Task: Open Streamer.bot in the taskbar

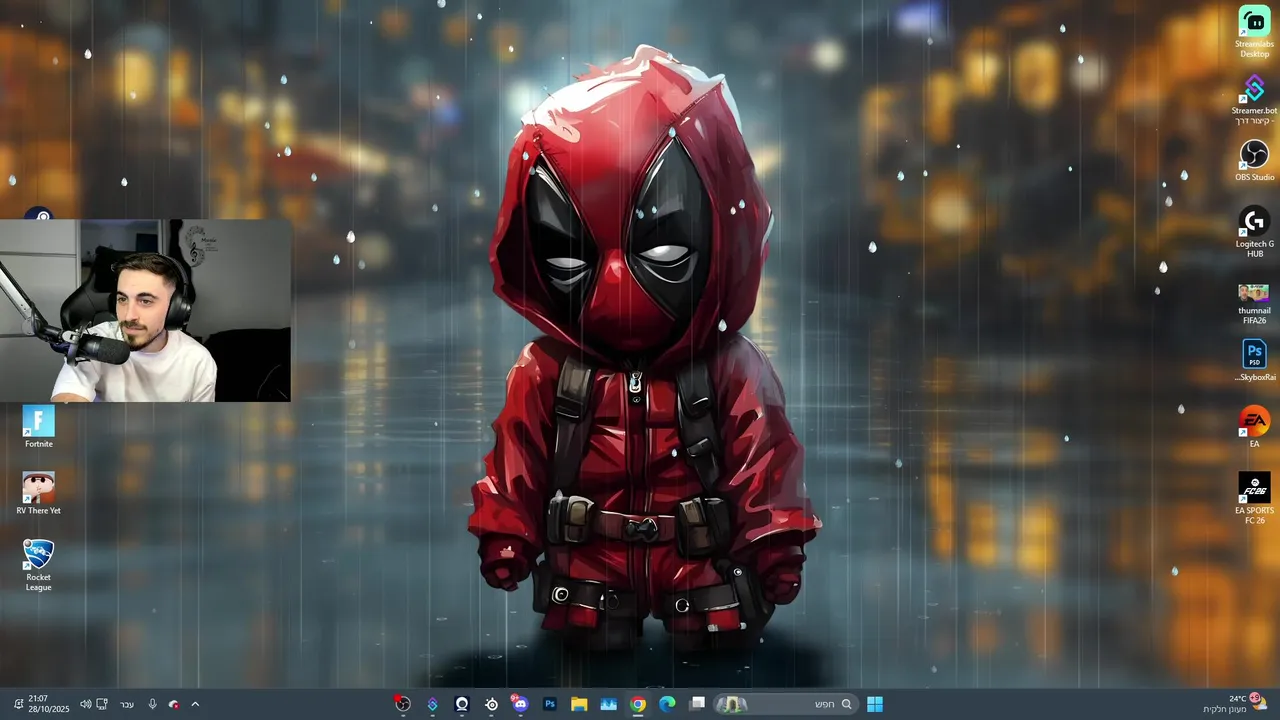Action: point(432,704)
